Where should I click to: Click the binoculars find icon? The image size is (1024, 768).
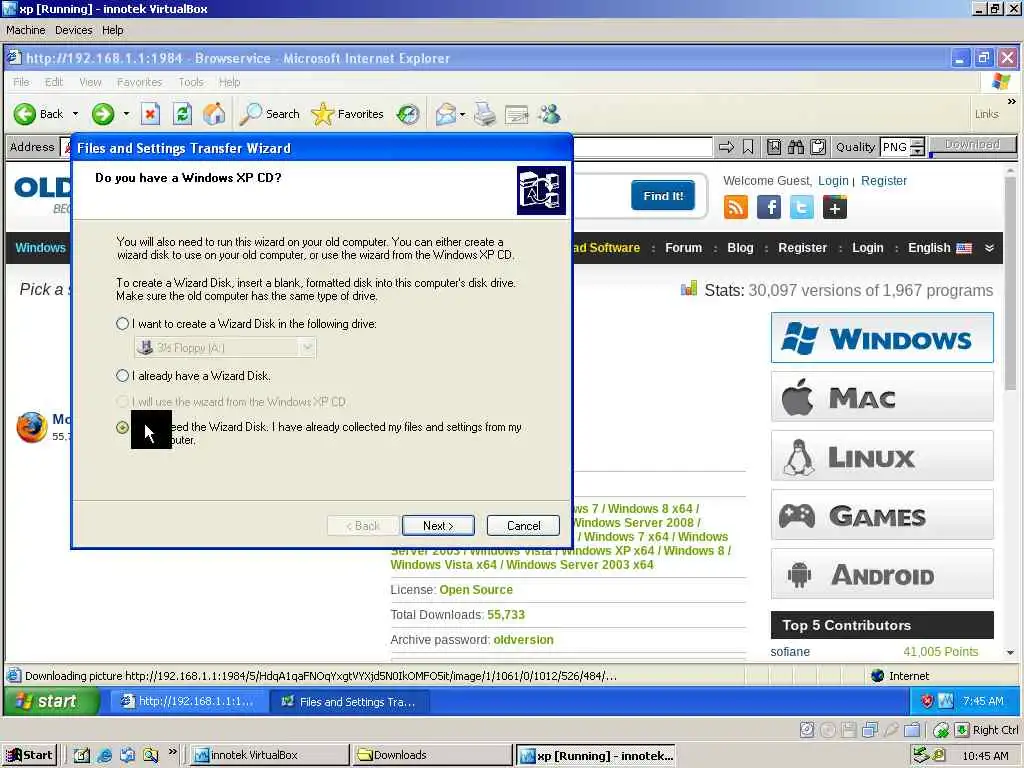(x=795, y=147)
